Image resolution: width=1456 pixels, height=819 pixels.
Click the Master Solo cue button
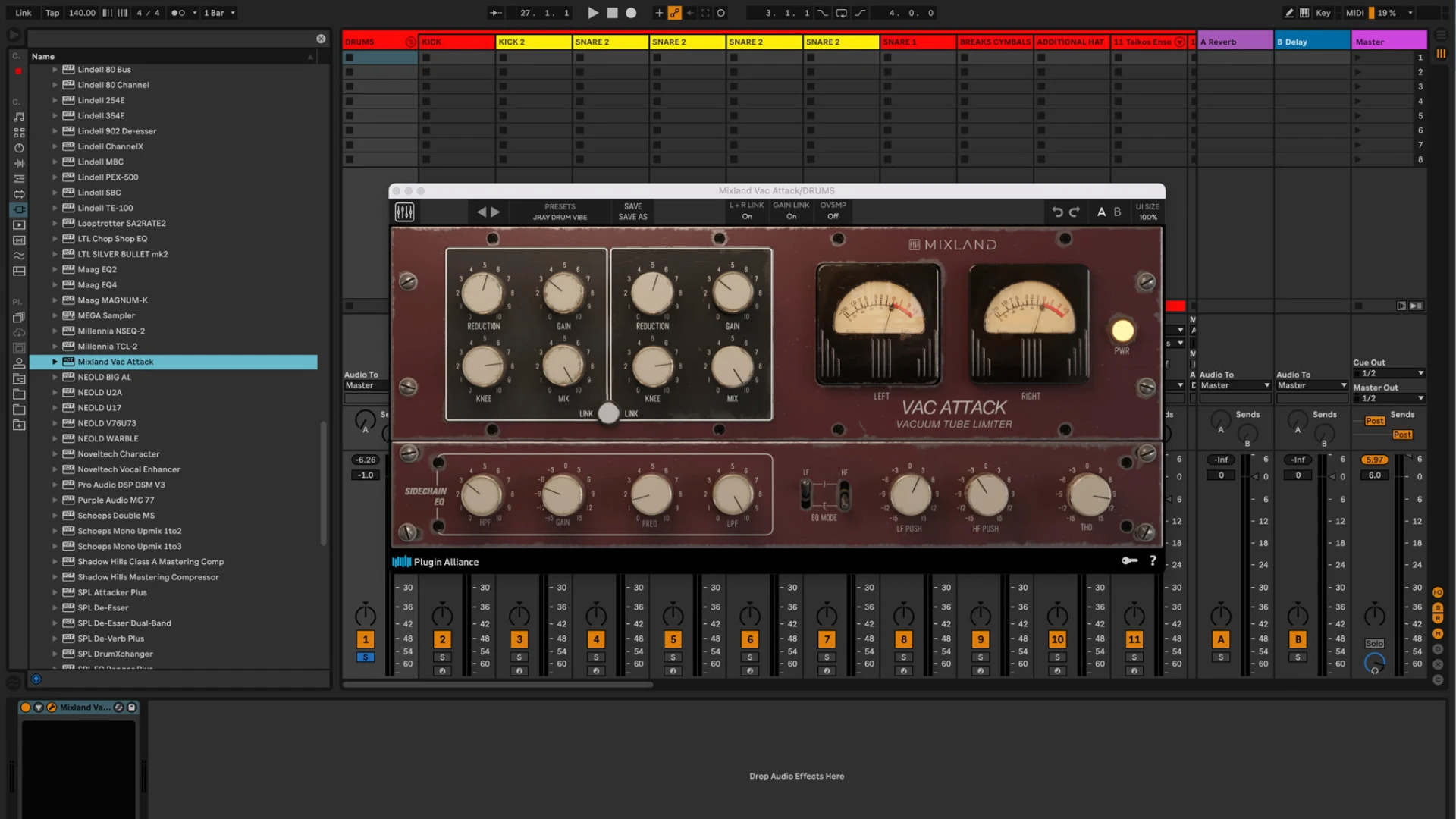coord(1374,644)
